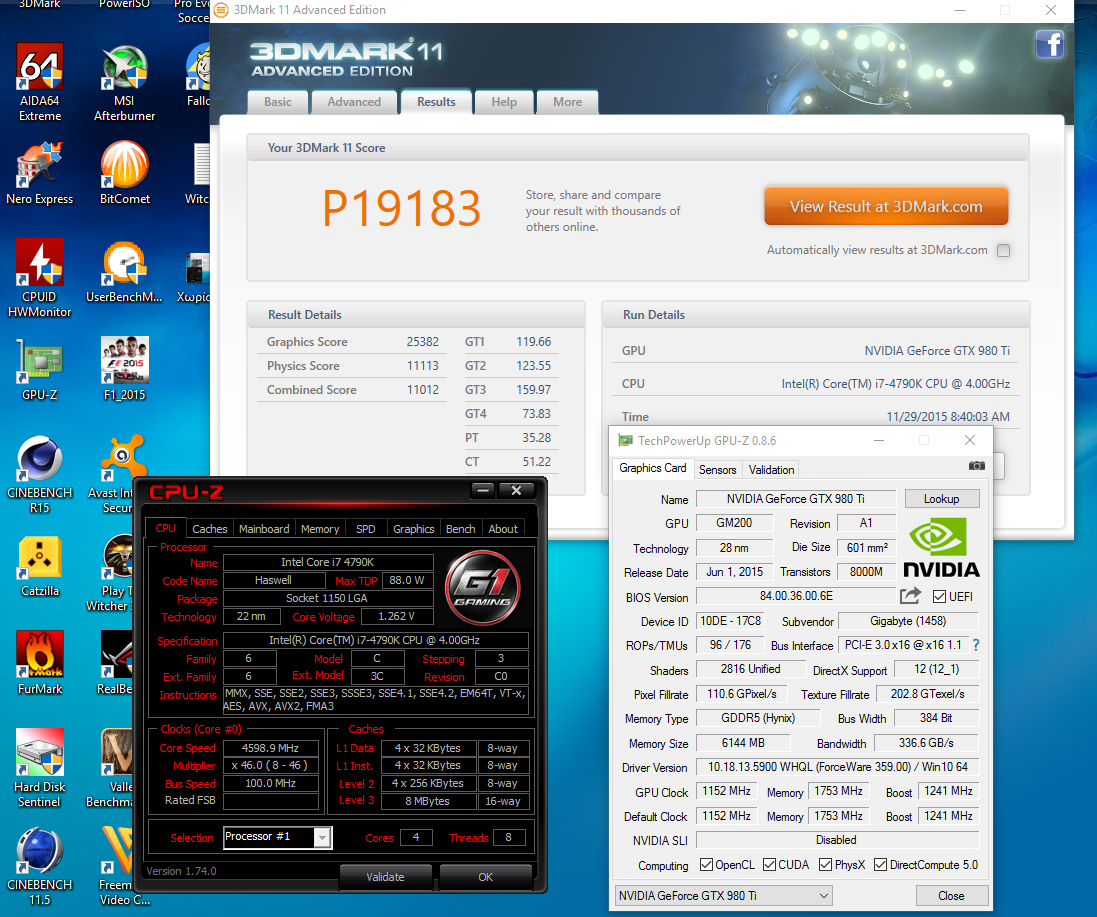Click GPU-Z Name field GTX 980 Ti

click(x=795, y=499)
